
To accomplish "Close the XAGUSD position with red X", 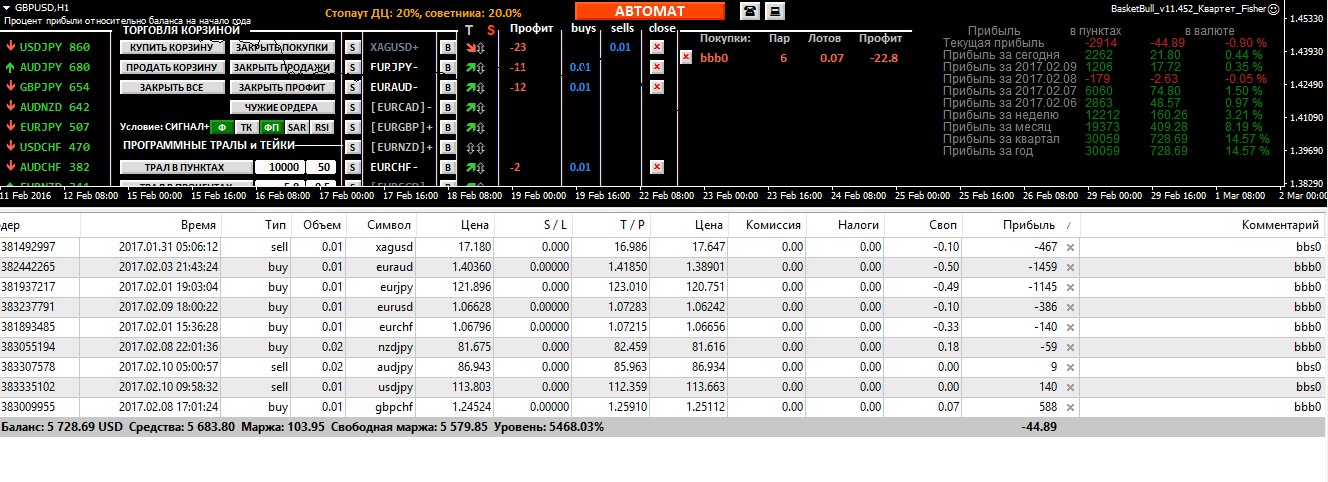I will pos(656,47).
